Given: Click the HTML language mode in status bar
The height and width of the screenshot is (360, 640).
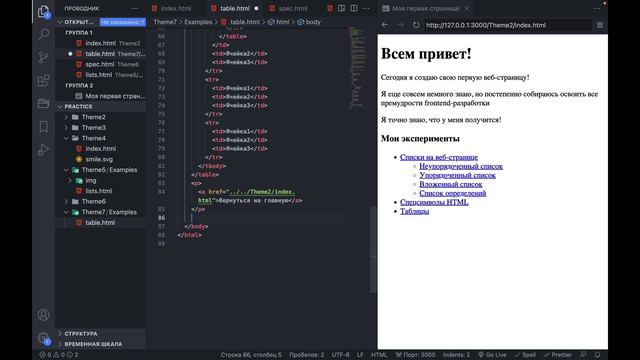Looking at the screenshot, I should click(x=379, y=355).
